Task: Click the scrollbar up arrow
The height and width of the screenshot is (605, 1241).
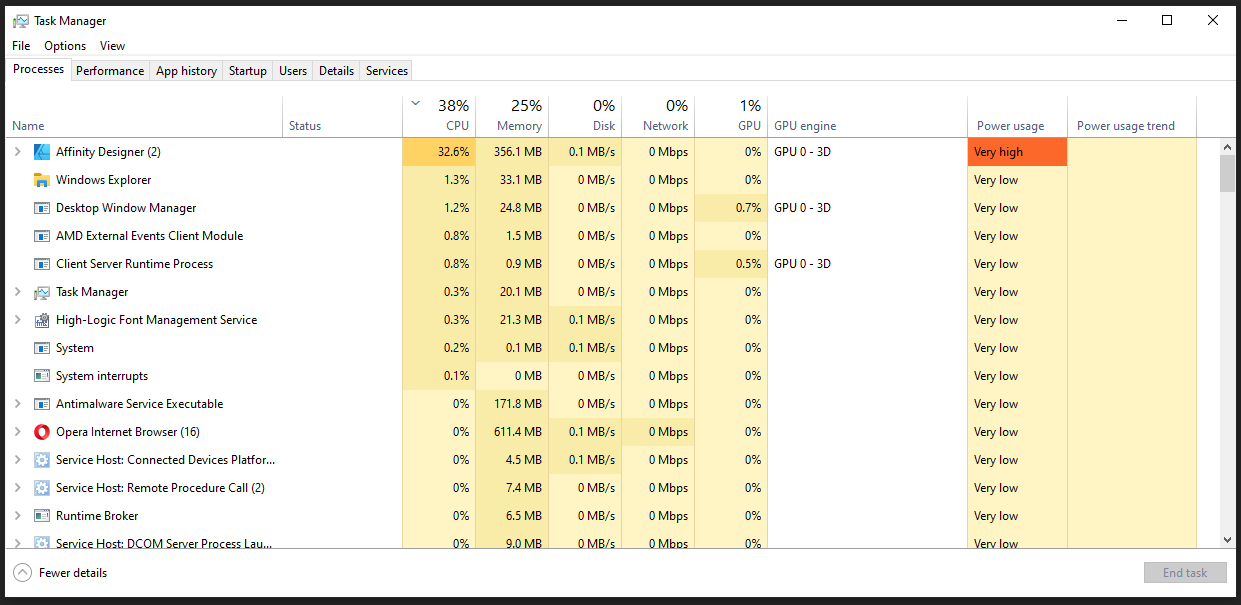Action: tap(1228, 147)
